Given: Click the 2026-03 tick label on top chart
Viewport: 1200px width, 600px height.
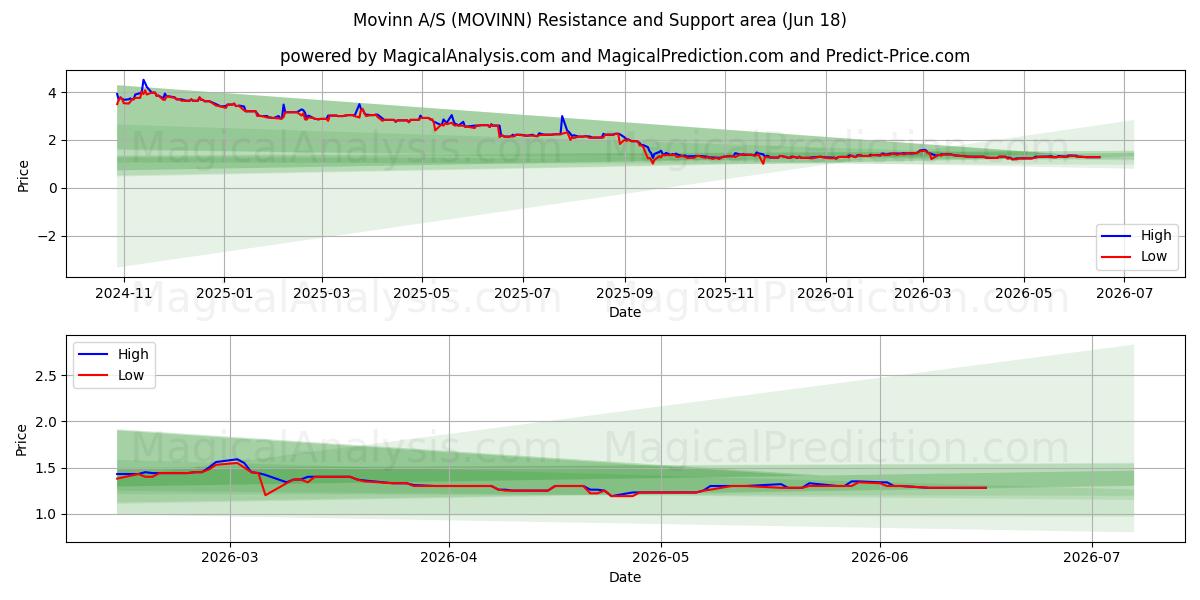Looking at the screenshot, I should click(x=922, y=295).
